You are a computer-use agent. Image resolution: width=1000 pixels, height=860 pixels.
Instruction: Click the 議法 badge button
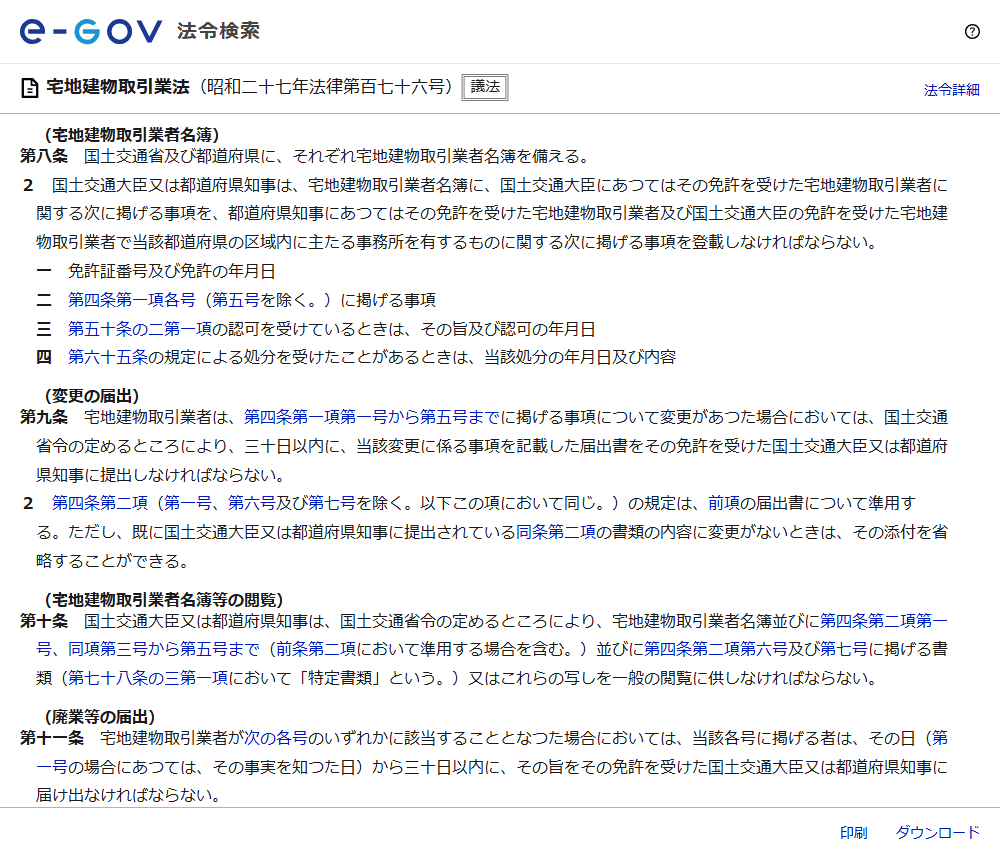[x=485, y=87]
